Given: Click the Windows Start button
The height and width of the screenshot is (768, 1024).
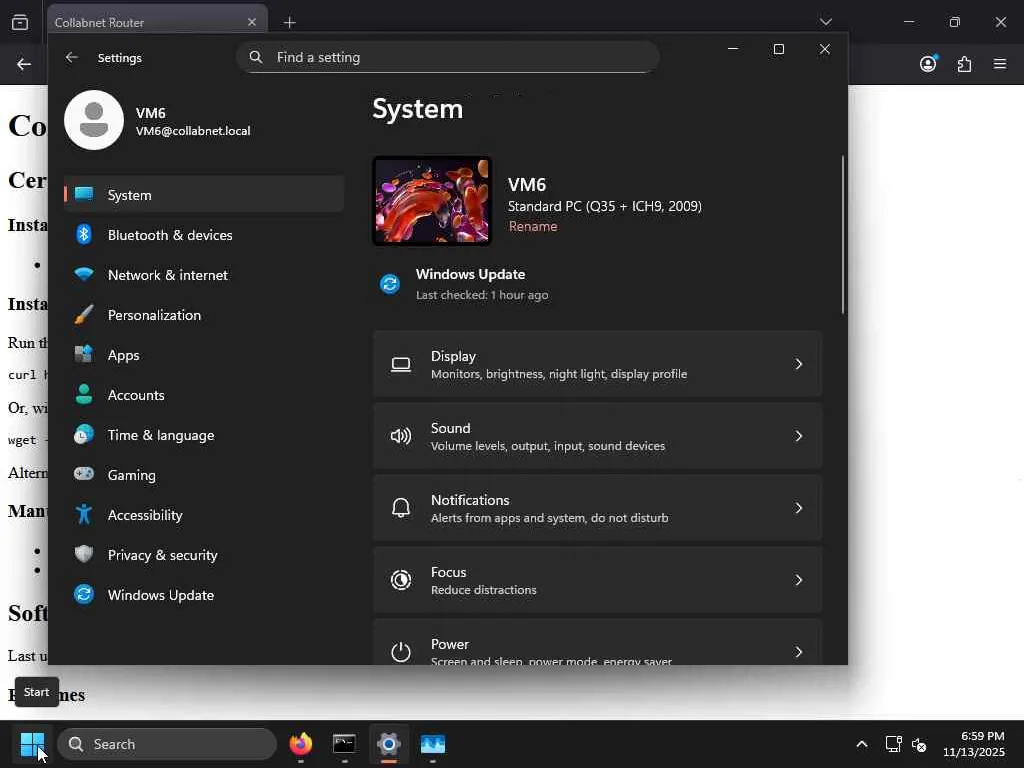Looking at the screenshot, I should (x=32, y=744).
